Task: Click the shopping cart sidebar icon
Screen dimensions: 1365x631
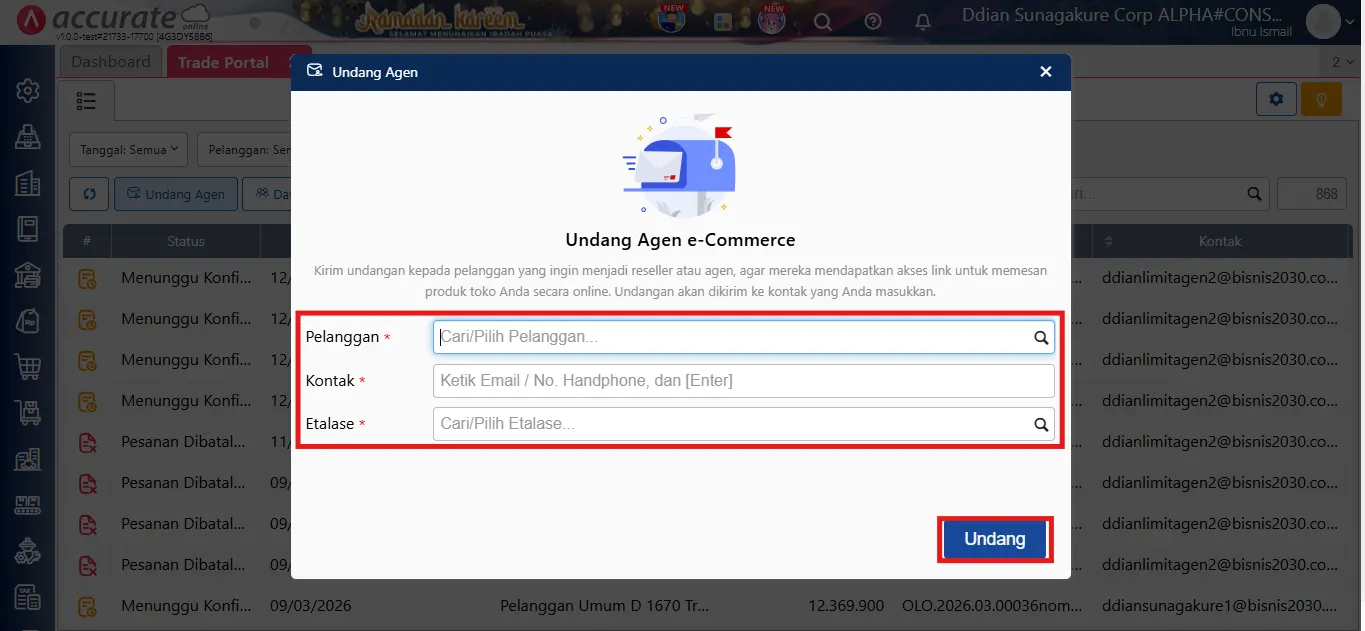Action: tap(27, 366)
